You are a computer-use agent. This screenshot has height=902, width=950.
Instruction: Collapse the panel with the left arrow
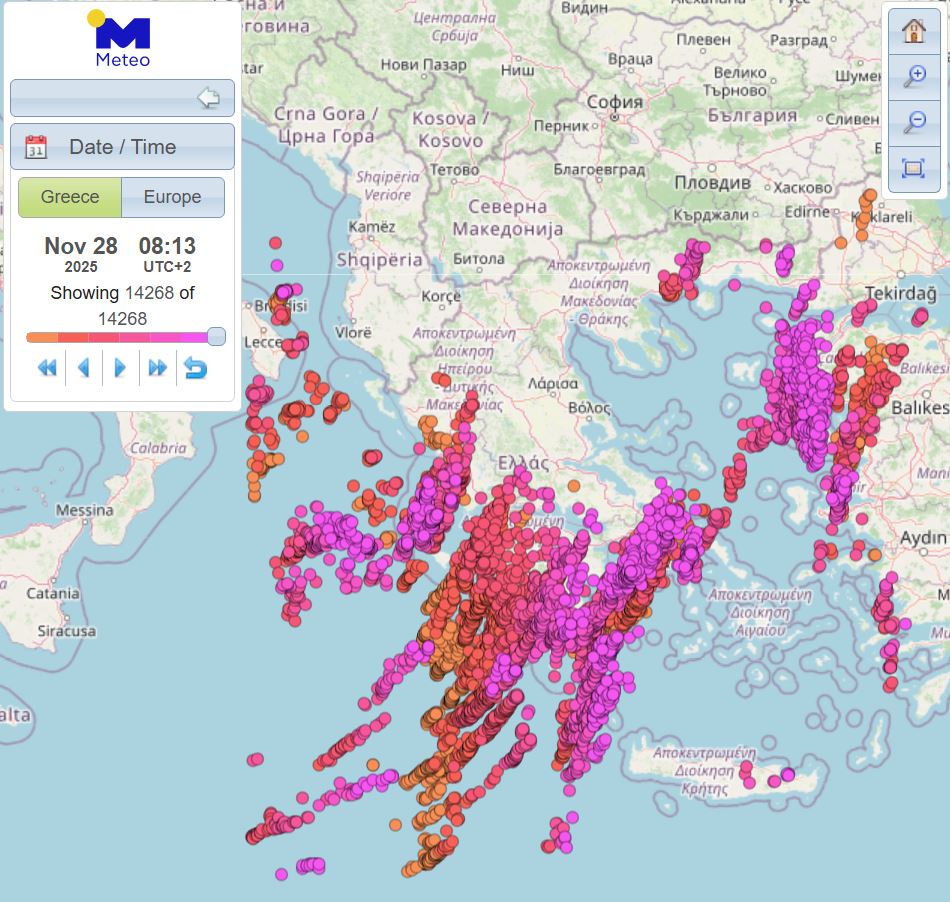pyautogui.click(x=208, y=98)
